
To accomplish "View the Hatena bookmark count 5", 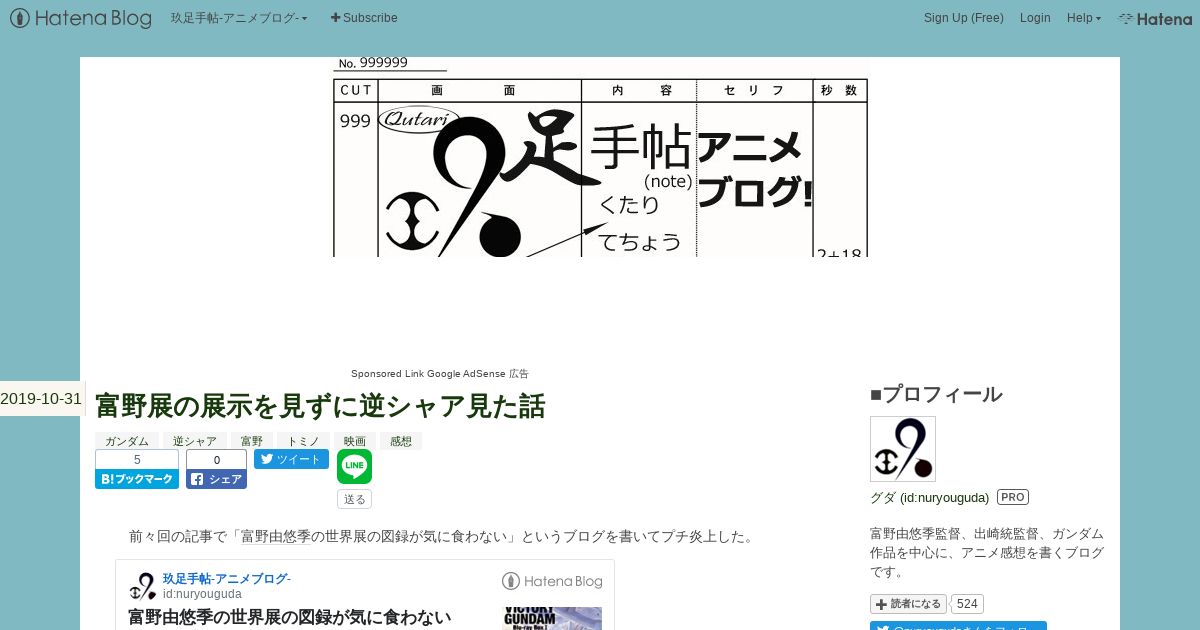I will (137, 460).
